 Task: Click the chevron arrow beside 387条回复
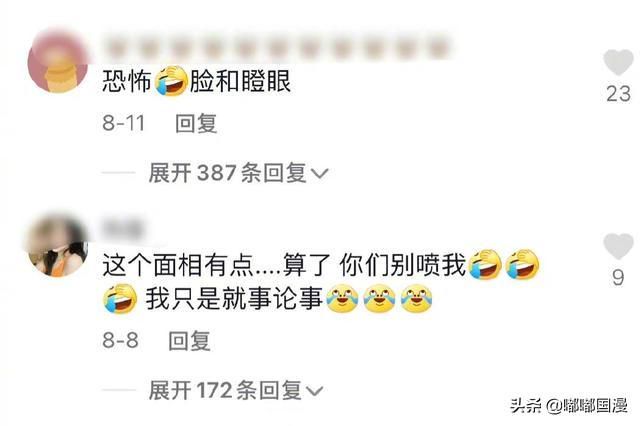pos(319,174)
